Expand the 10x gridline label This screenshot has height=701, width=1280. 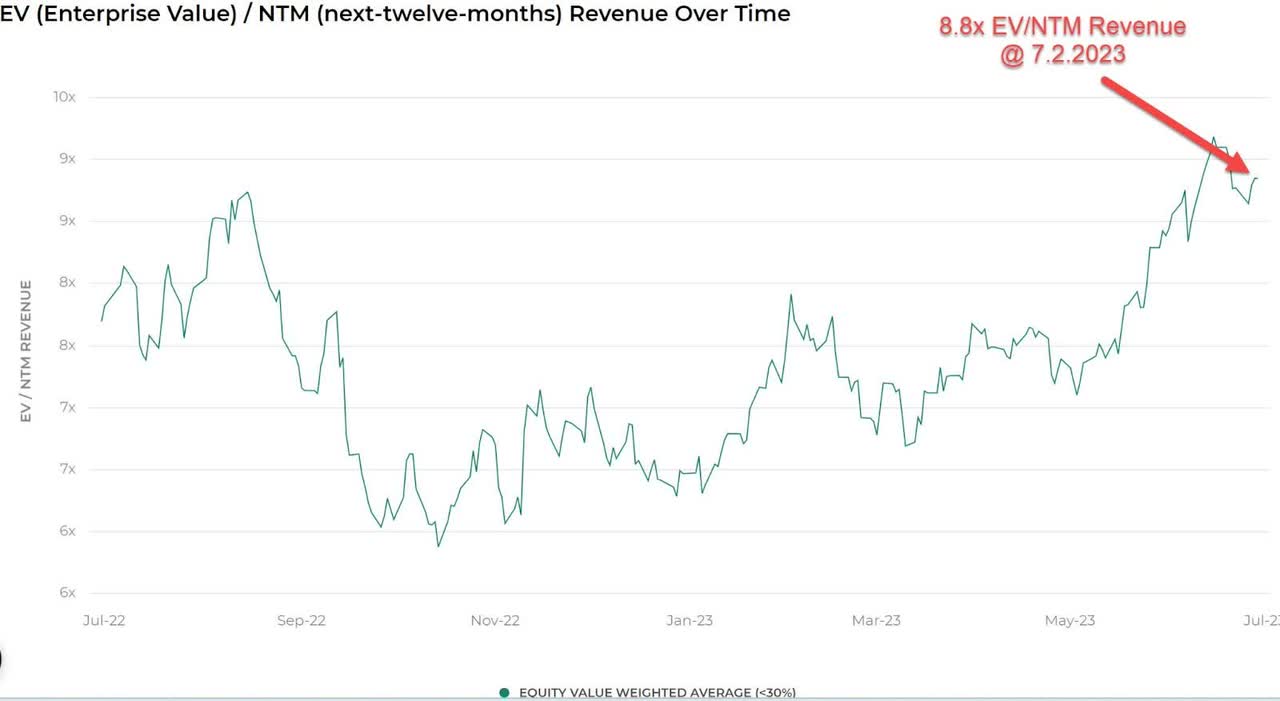click(66, 97)
